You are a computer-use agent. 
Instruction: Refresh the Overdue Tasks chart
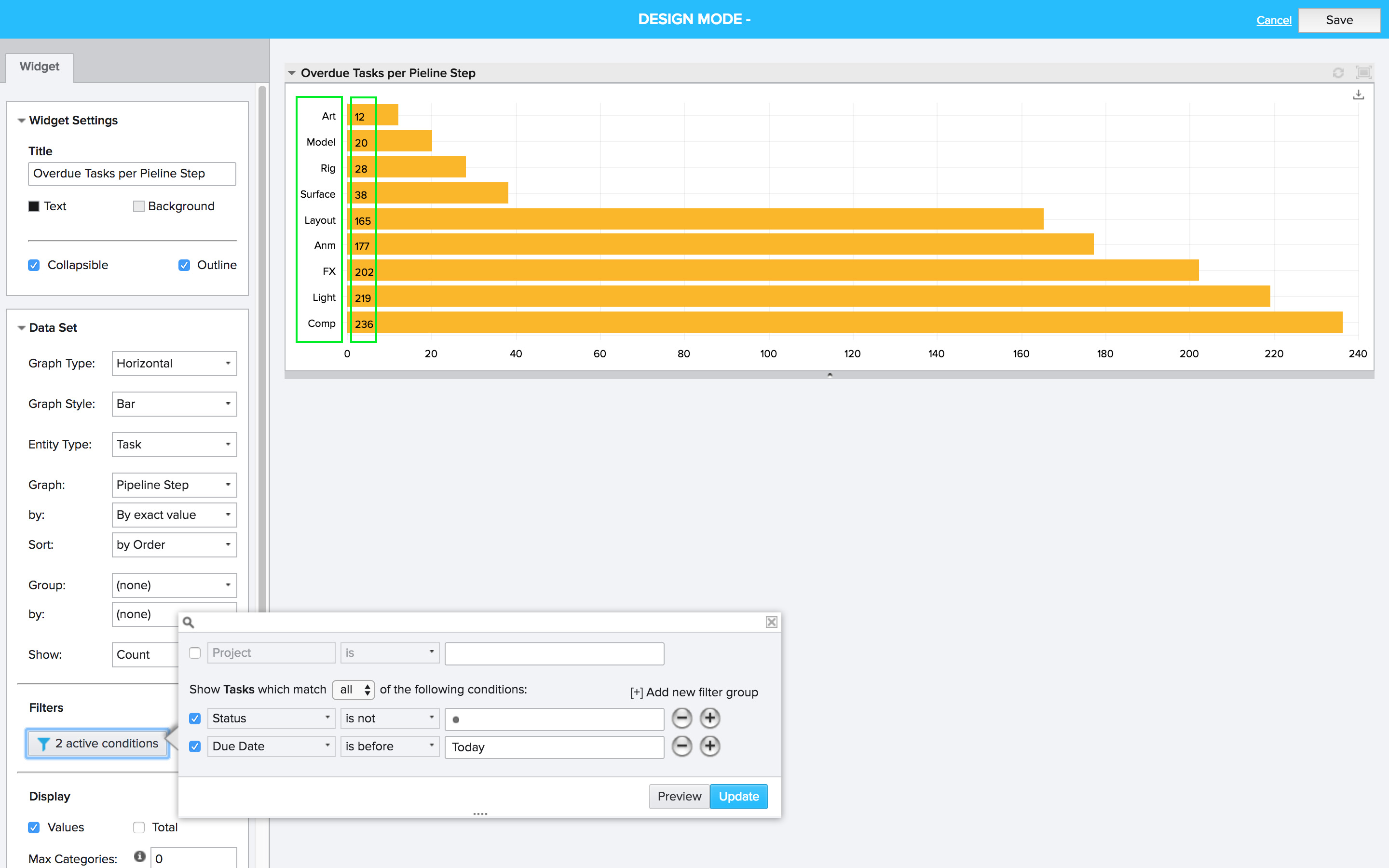1338,72
